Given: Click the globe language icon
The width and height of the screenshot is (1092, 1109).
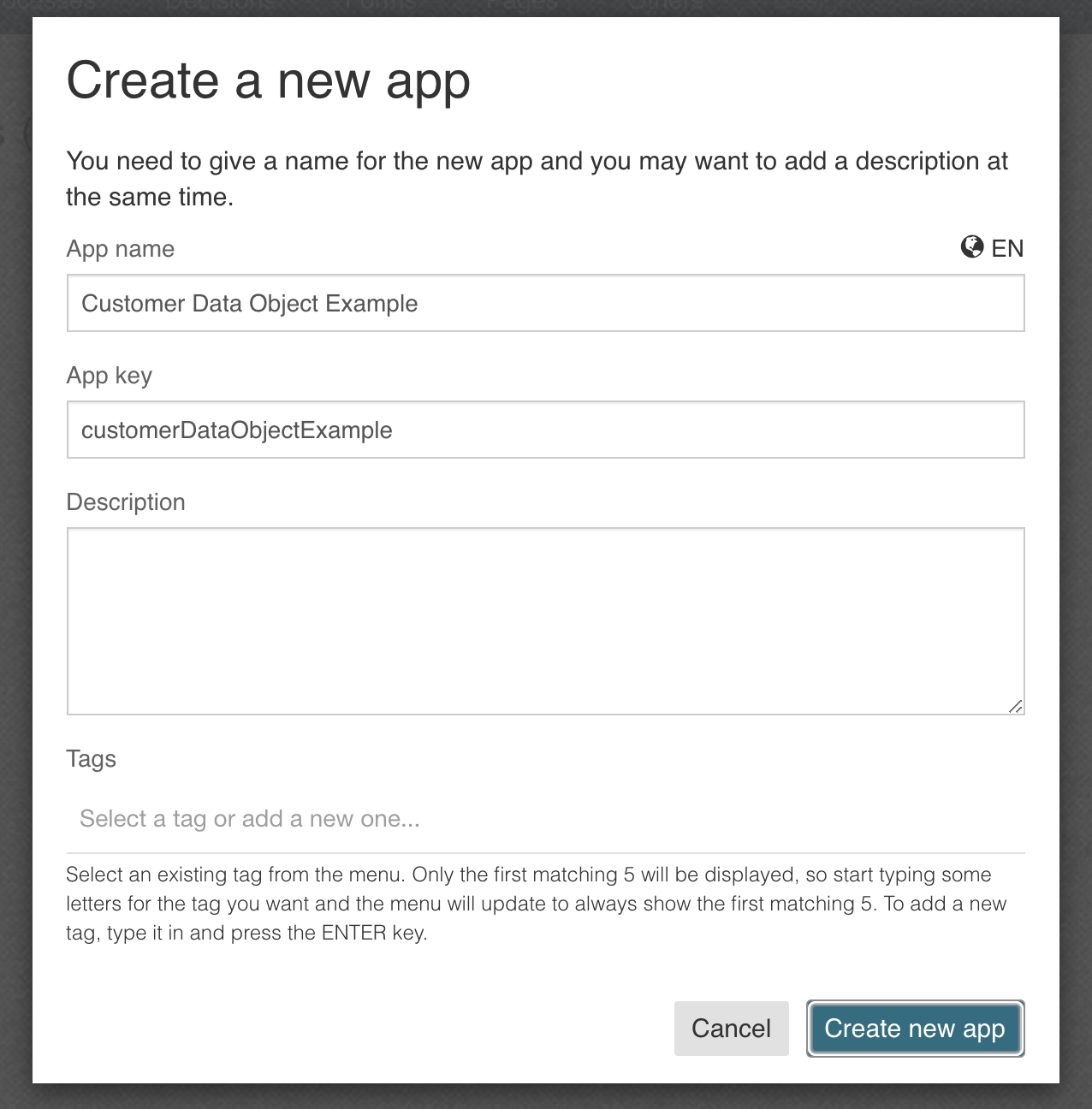Looking at the screenshot, I should coord(971,247).
